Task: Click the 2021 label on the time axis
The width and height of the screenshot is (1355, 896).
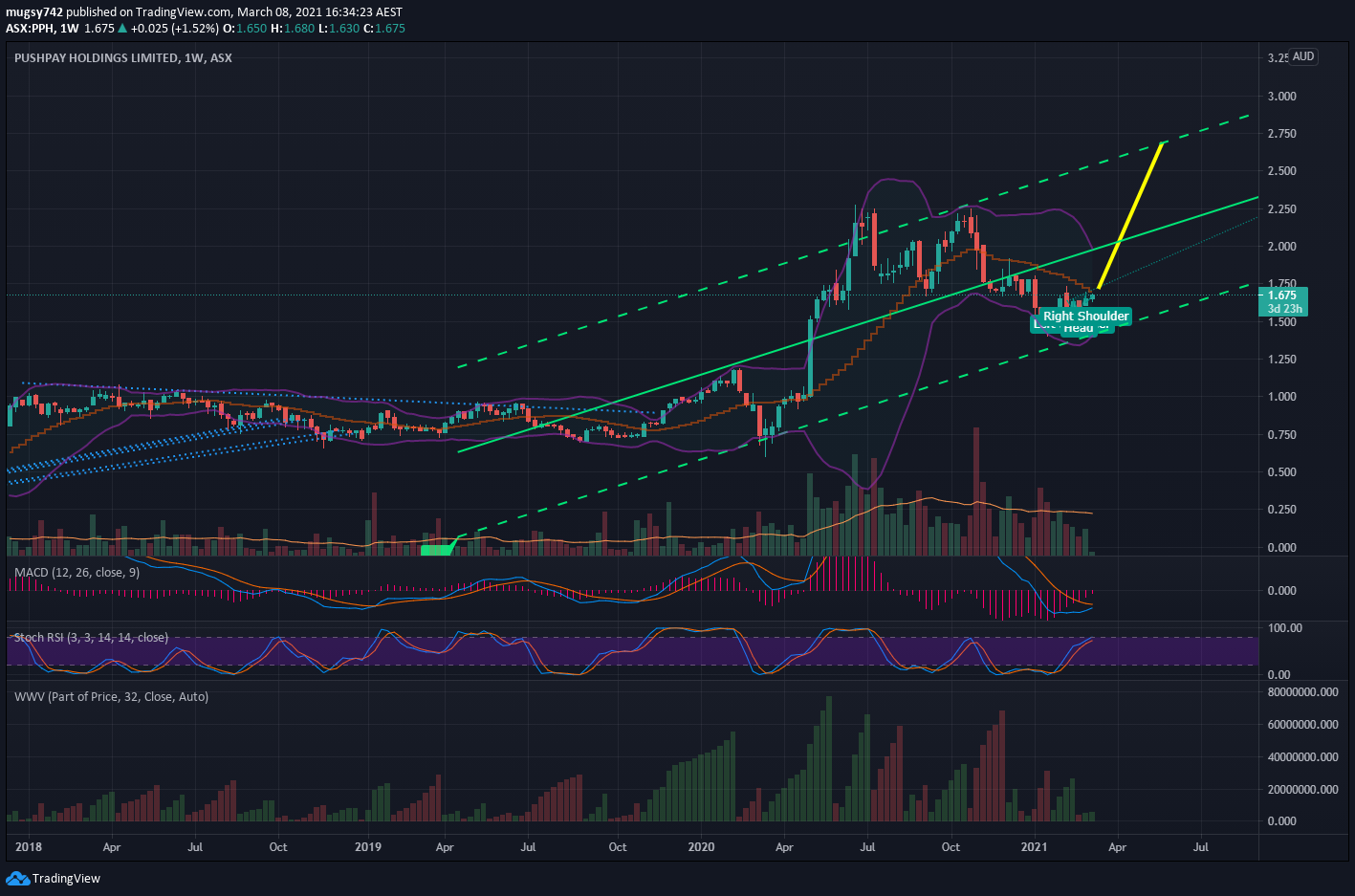Action: click(1034, 846)
